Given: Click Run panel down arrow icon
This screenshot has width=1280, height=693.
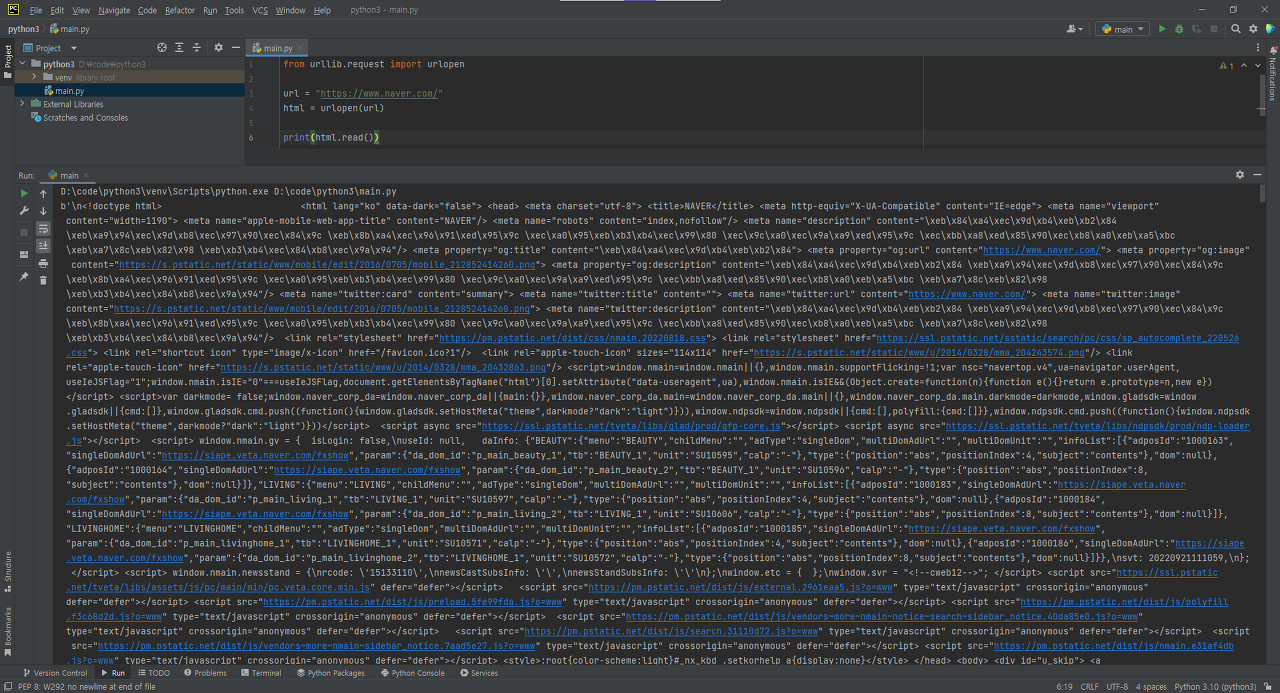Looking at the screenshot, I should pyautogui.click(x=43, y=211).
